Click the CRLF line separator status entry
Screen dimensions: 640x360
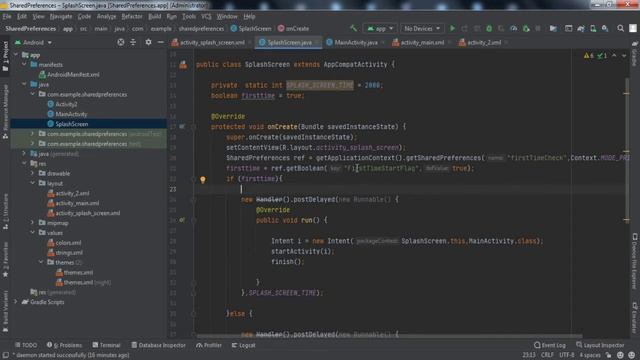pos(547,355)
